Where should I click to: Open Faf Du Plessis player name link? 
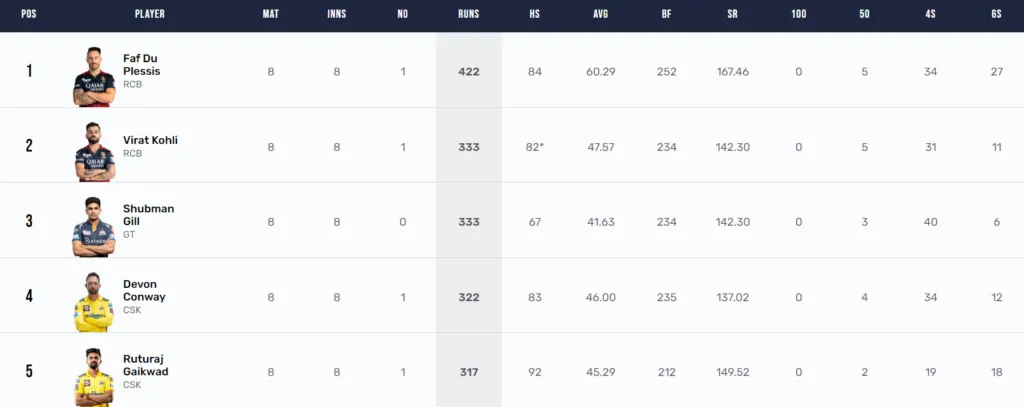pos(142,65)
